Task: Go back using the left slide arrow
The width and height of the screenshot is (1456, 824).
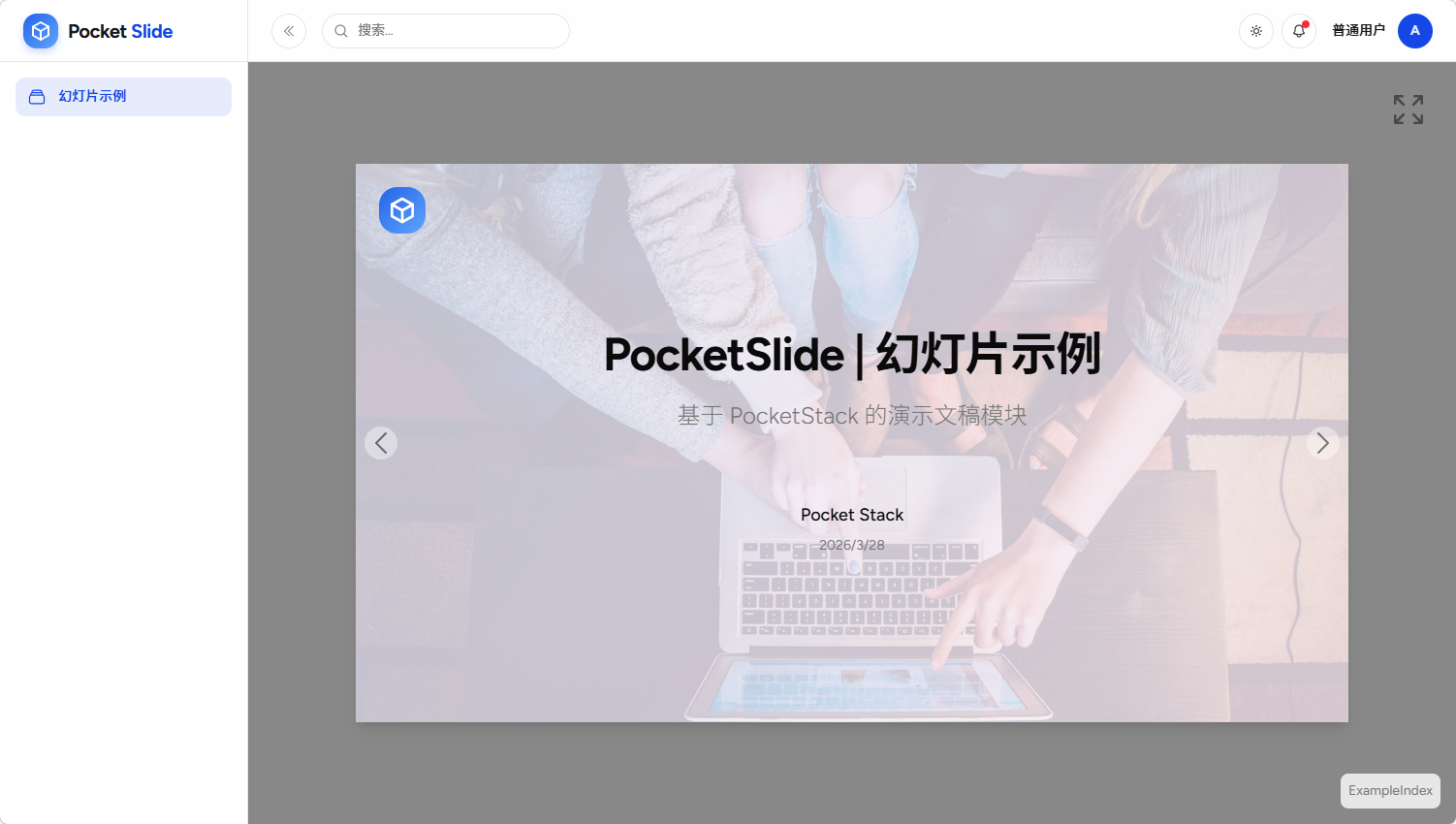Action: (380, 443)
